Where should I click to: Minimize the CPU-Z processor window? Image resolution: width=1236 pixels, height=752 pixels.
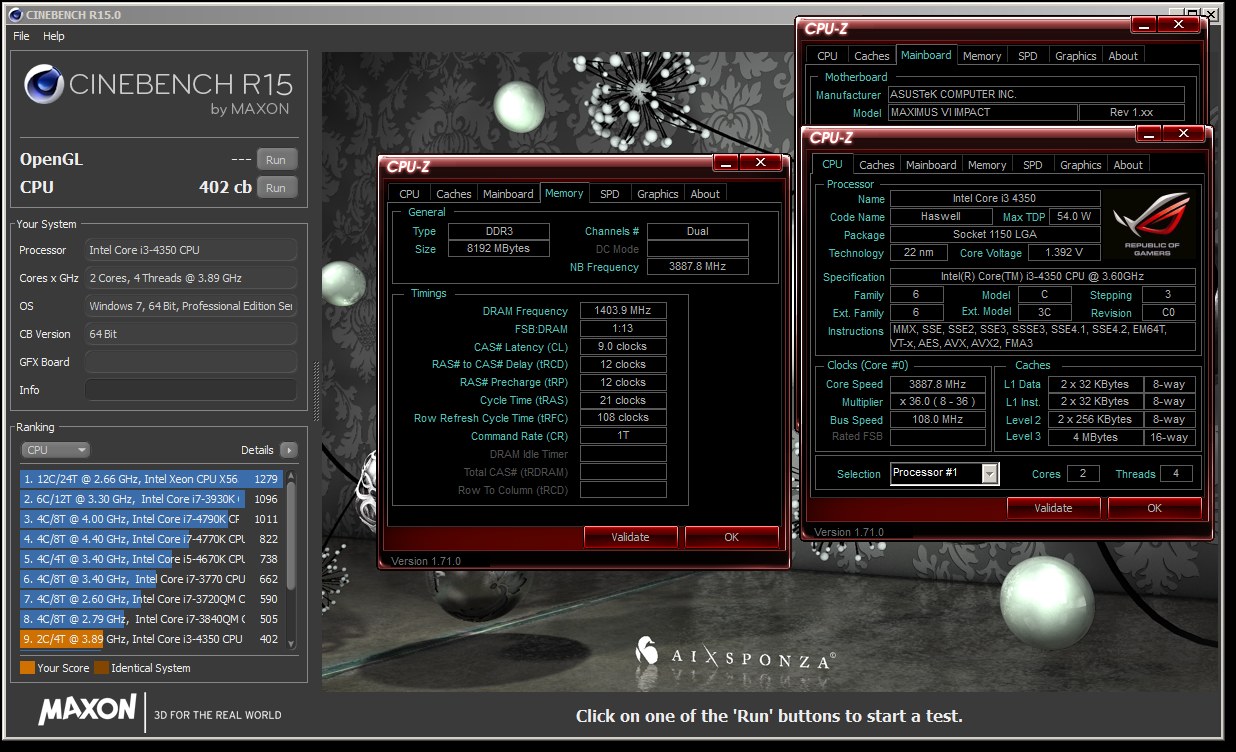(1149, 133)
